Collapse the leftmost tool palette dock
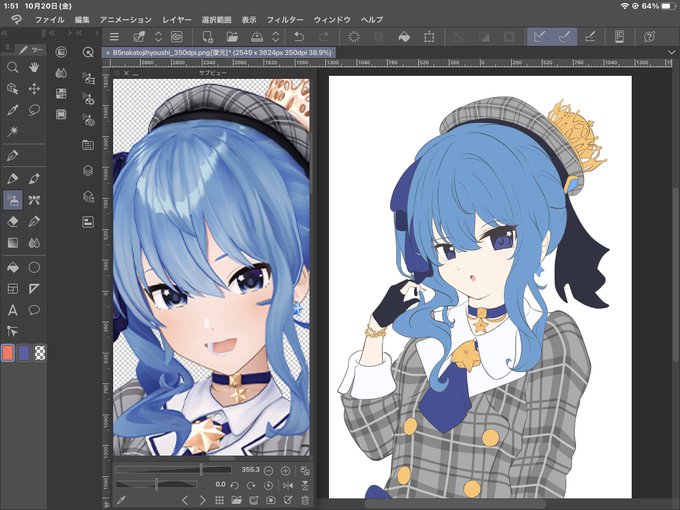The width and height of the screenshot is (680, 510). click(4, 33)
